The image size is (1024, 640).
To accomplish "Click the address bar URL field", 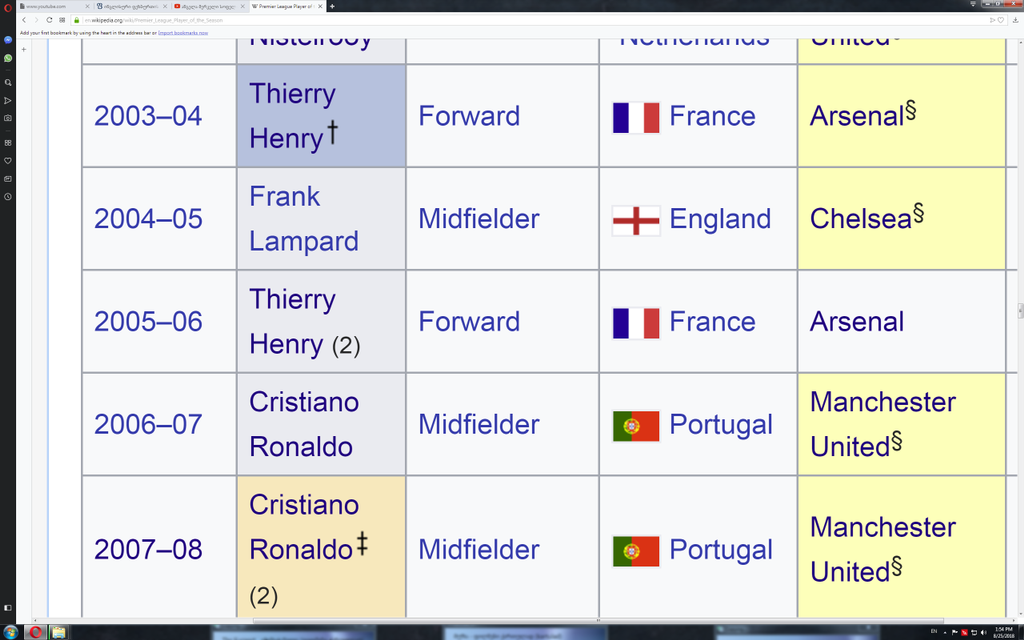I will [x=522, y=20].
